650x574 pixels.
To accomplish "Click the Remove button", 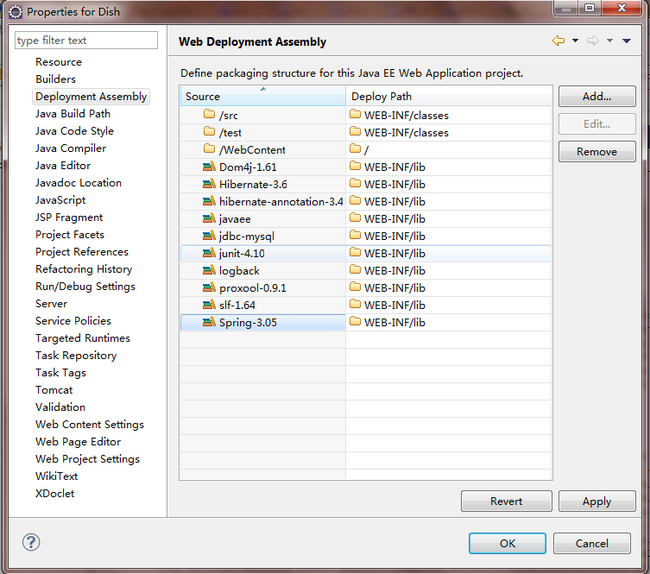I will point(597,152).
